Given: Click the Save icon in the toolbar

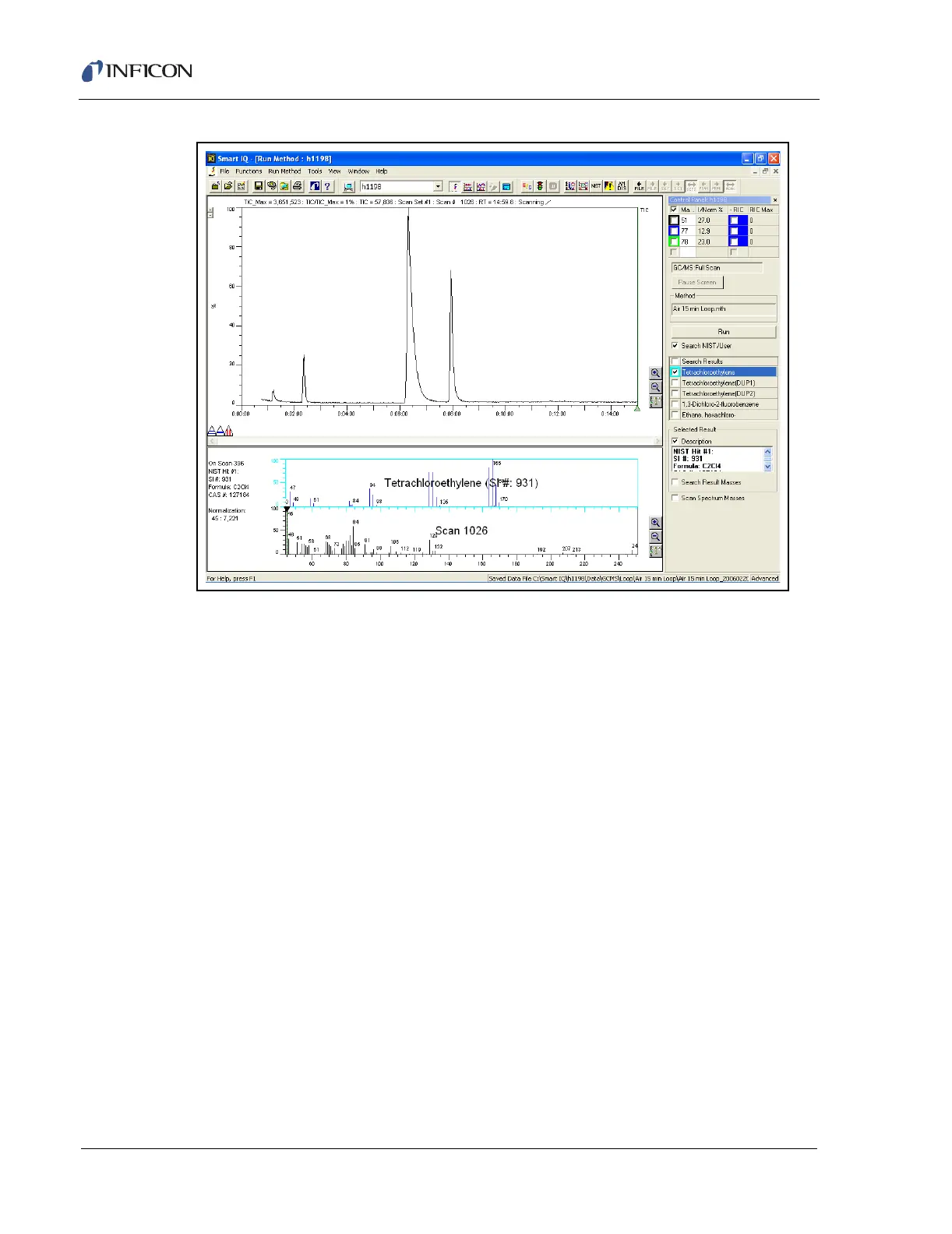Looking at the screenshot, I should pos(259,187).
